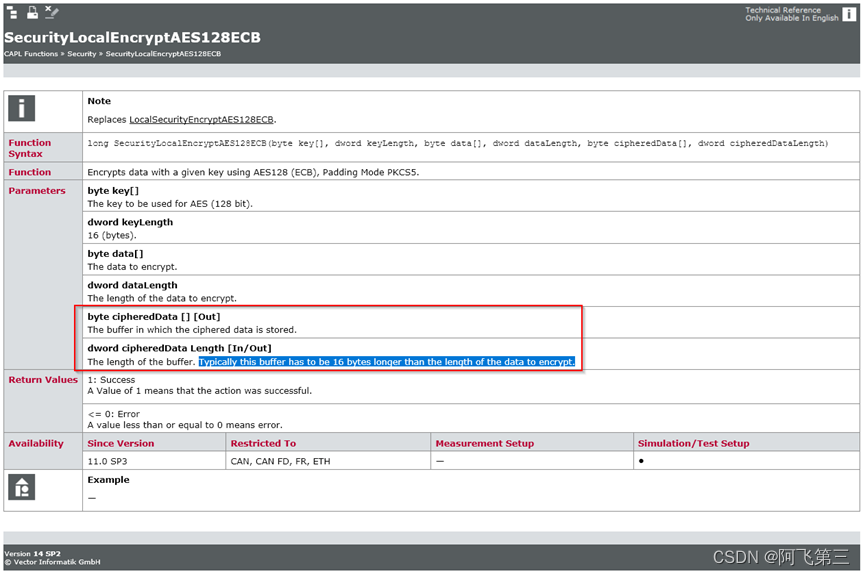The height and width of the screenshot is (576, 865).
Task: Click the Availability row label
Action: point(36,443)
